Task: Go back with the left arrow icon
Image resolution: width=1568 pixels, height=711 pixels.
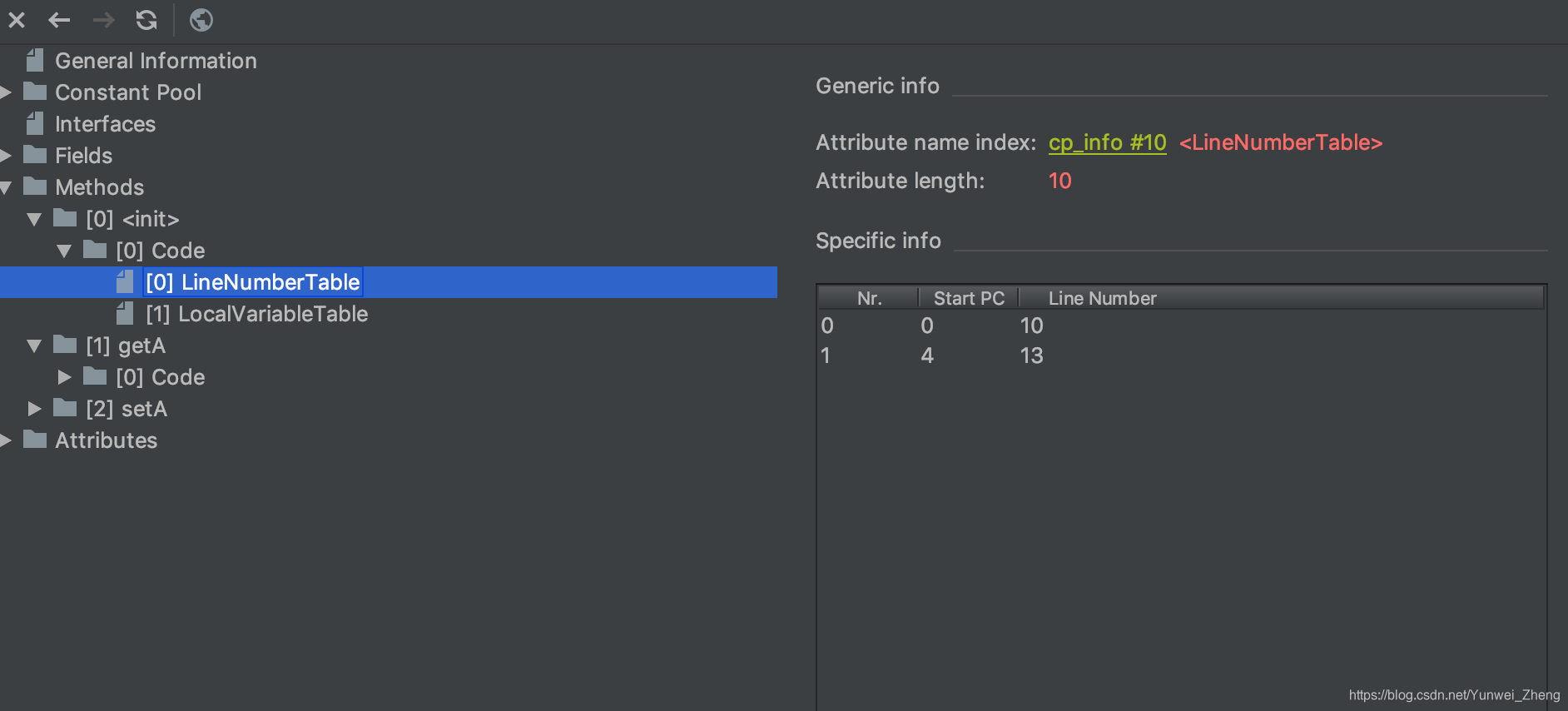Action: [x=59, y=19]
